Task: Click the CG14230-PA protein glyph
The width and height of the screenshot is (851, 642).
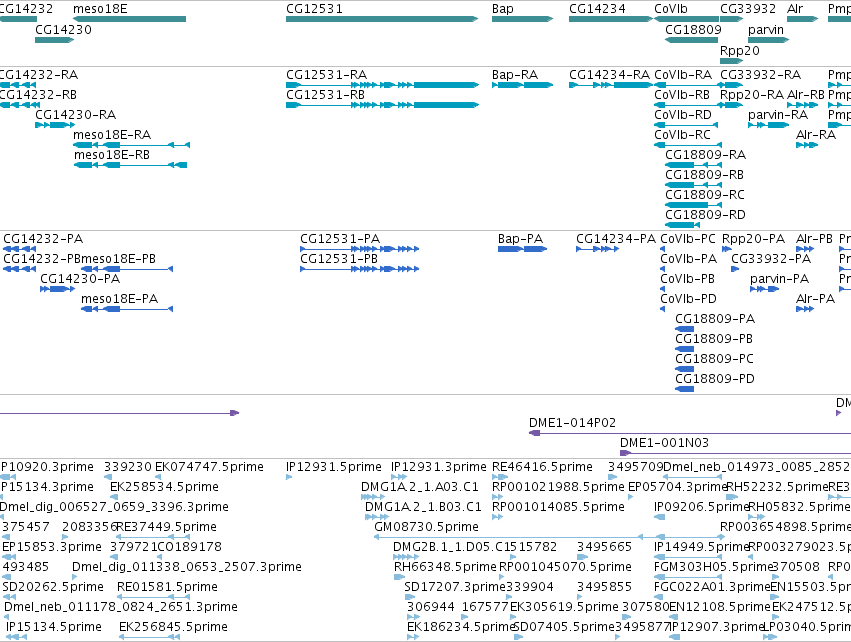Action: 57,289
